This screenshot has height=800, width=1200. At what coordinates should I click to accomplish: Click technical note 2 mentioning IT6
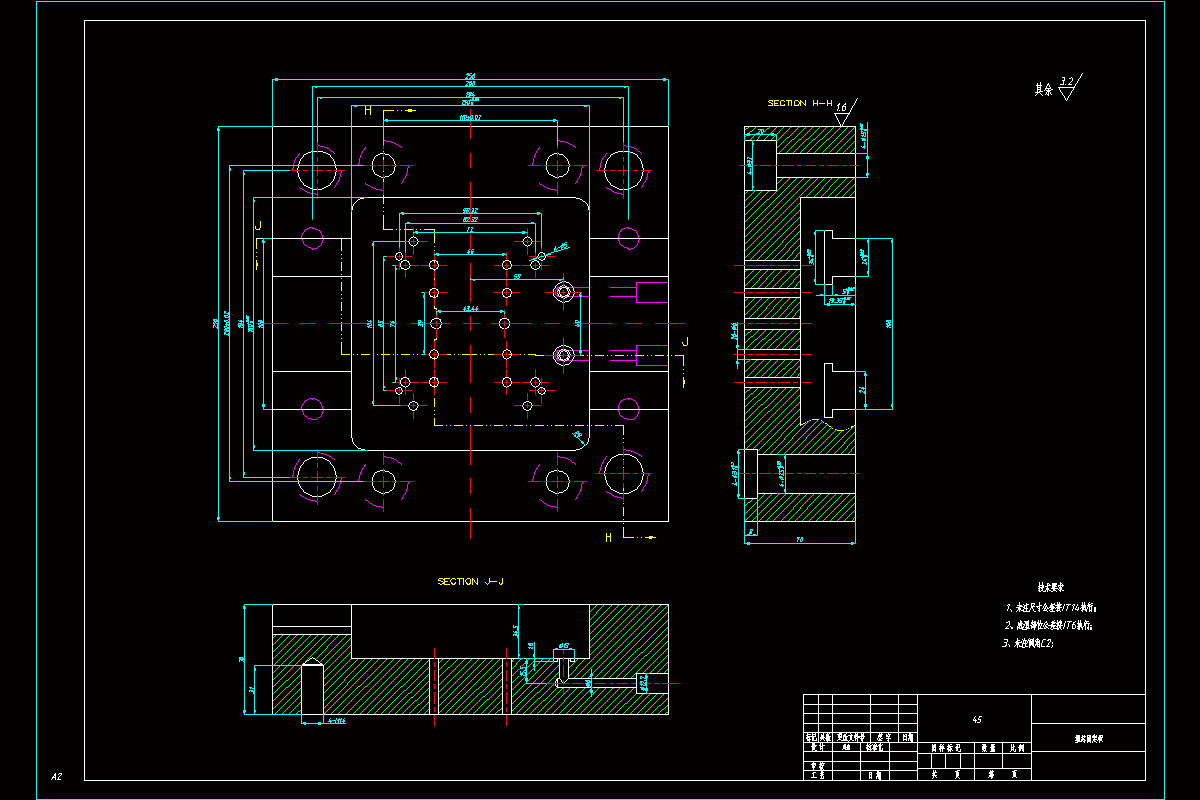click(x=1049, y=625)
